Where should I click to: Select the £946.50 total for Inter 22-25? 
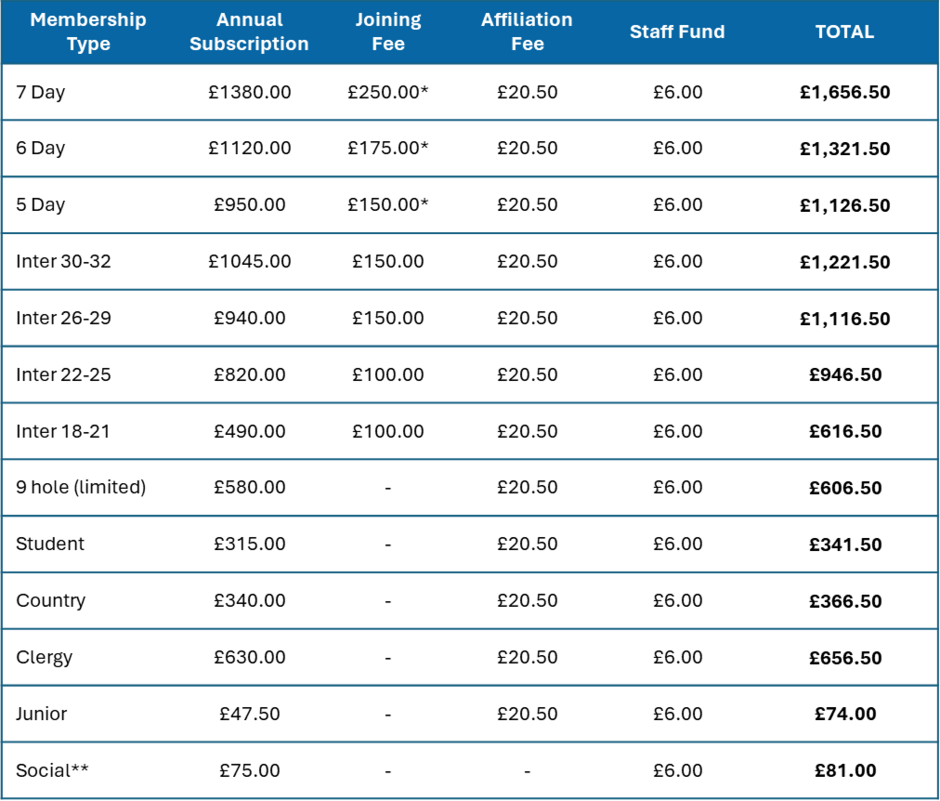pos(845,375)
